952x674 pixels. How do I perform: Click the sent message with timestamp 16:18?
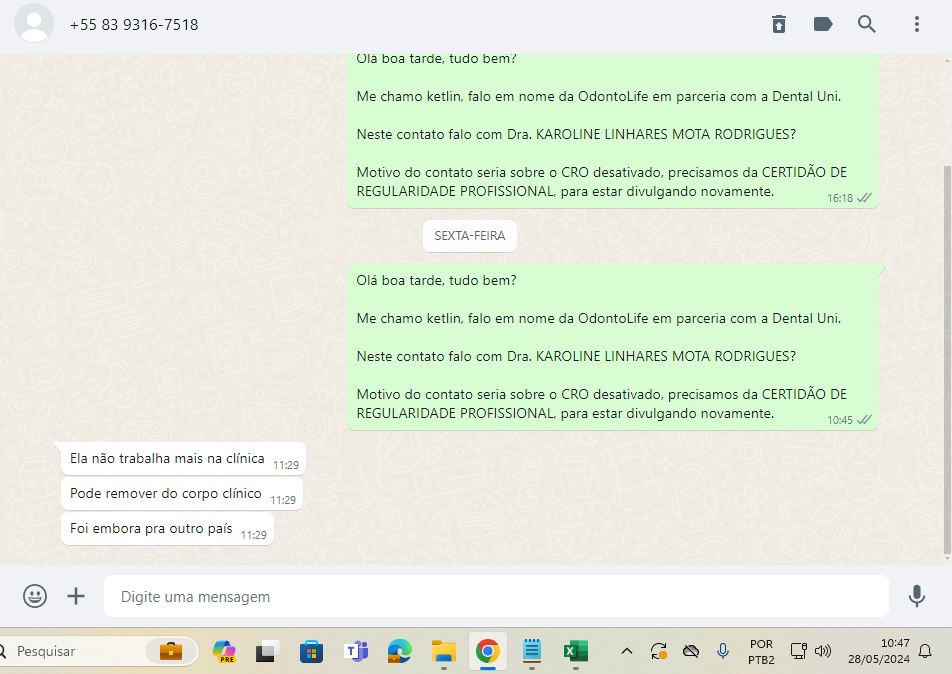click(613, 131)
